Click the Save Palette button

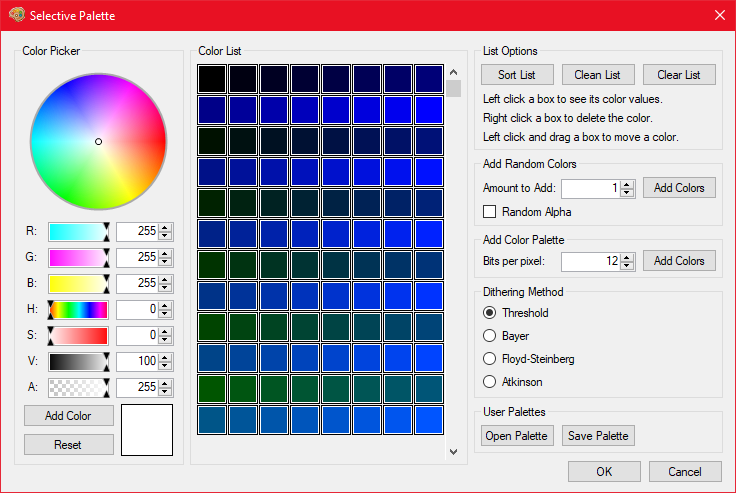(598, 436)
